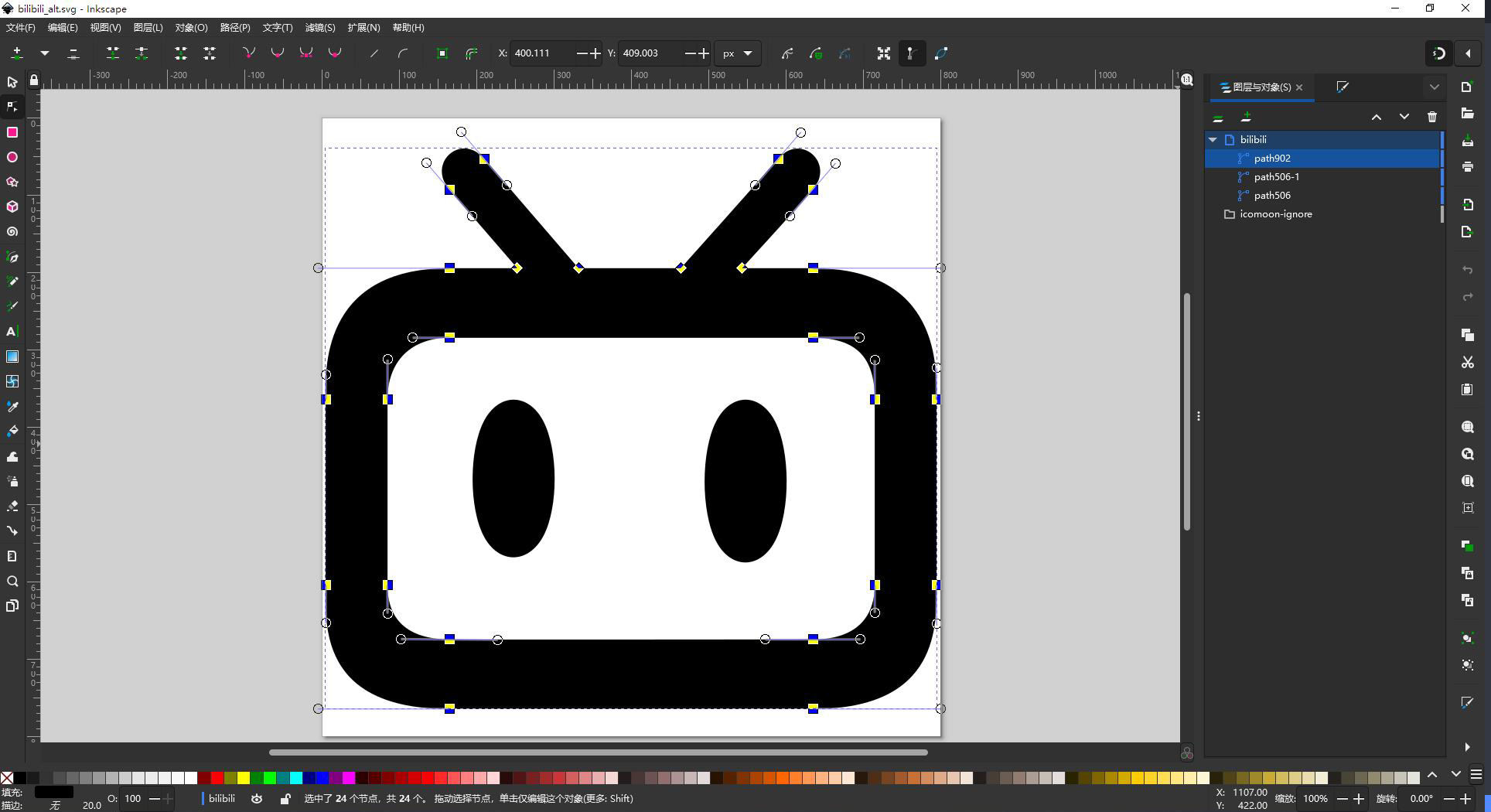Toggle lock of current layer in status bar
Viewport: 1491px width, 812px height.
pyautogui.click(x=285, y=799)
